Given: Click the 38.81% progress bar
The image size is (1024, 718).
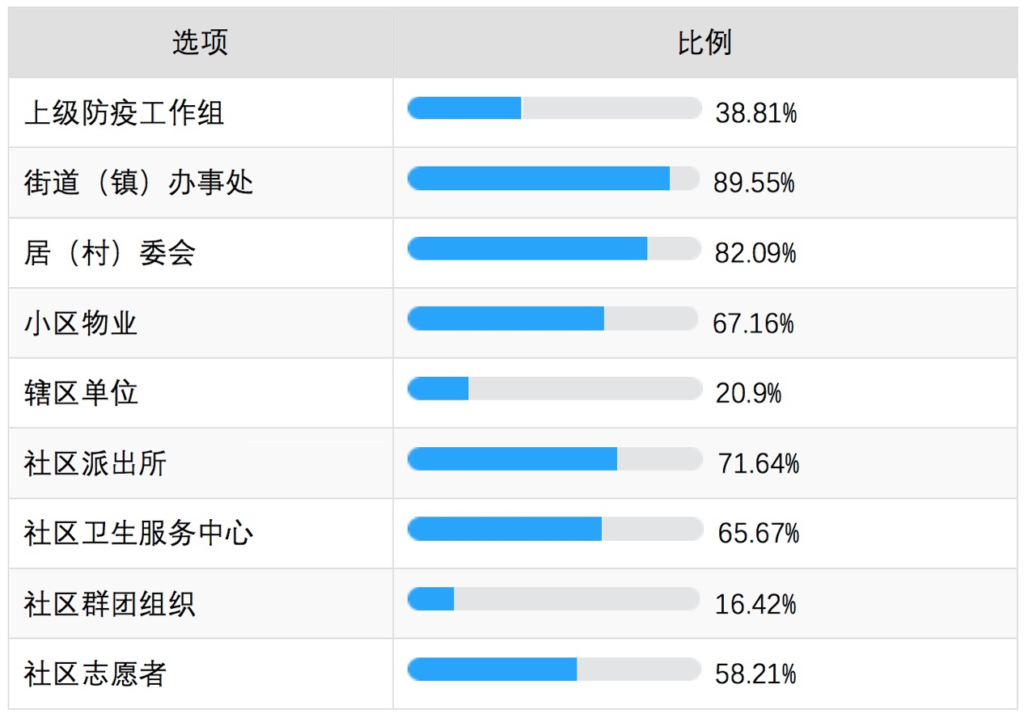Looking at the screenshot, I should (554, 108).
